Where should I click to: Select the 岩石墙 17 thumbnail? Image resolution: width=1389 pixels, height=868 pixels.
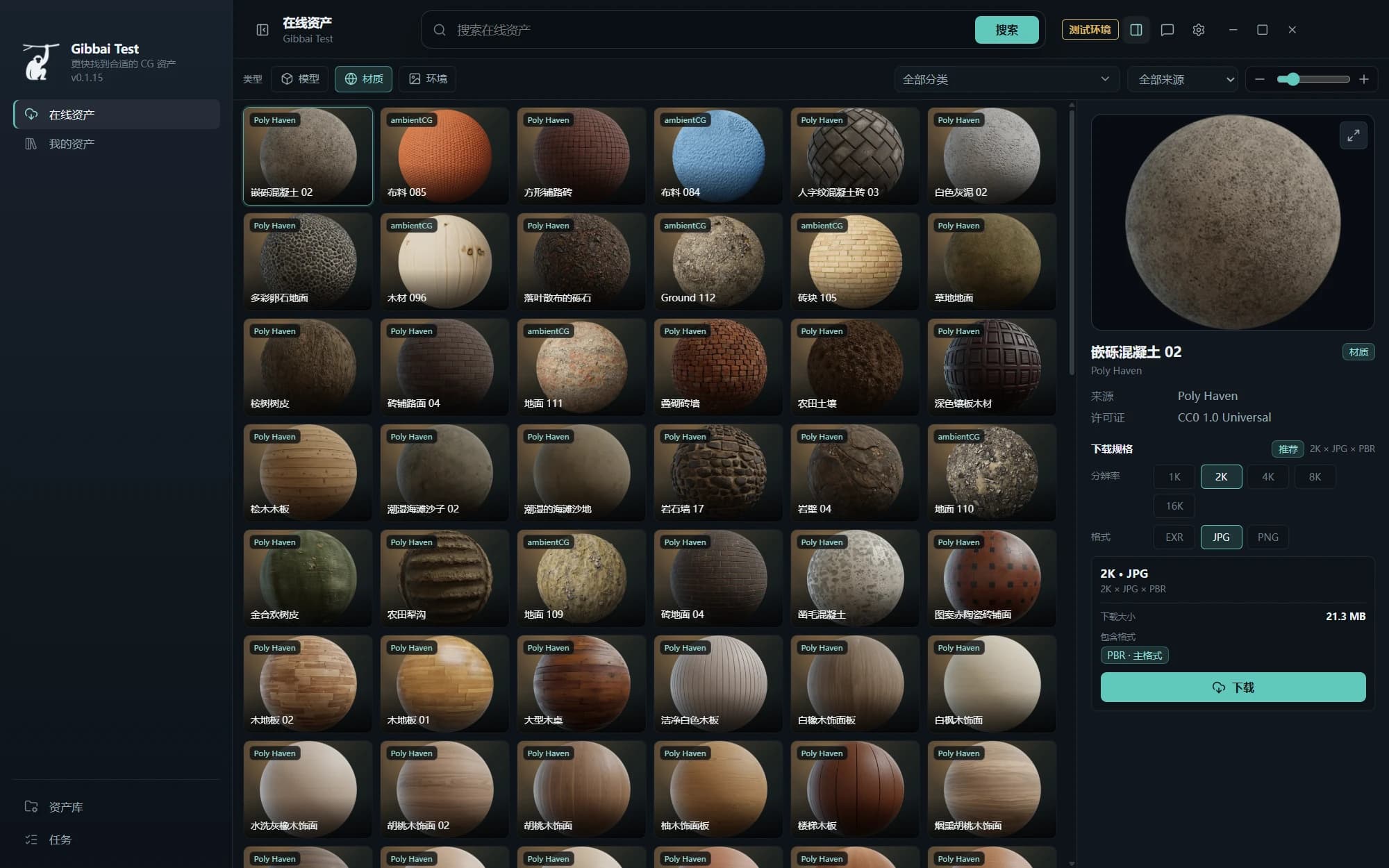(x=717, y=473)
